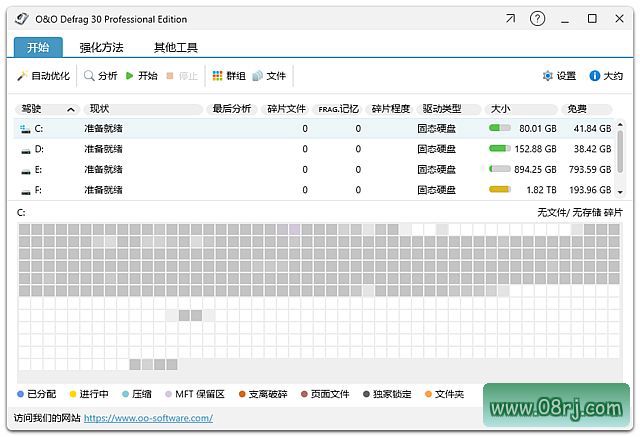The height and width of the screenshot is (437, 640).
Task: Click the 碎片程度 column header
Action: coord(391,109)
